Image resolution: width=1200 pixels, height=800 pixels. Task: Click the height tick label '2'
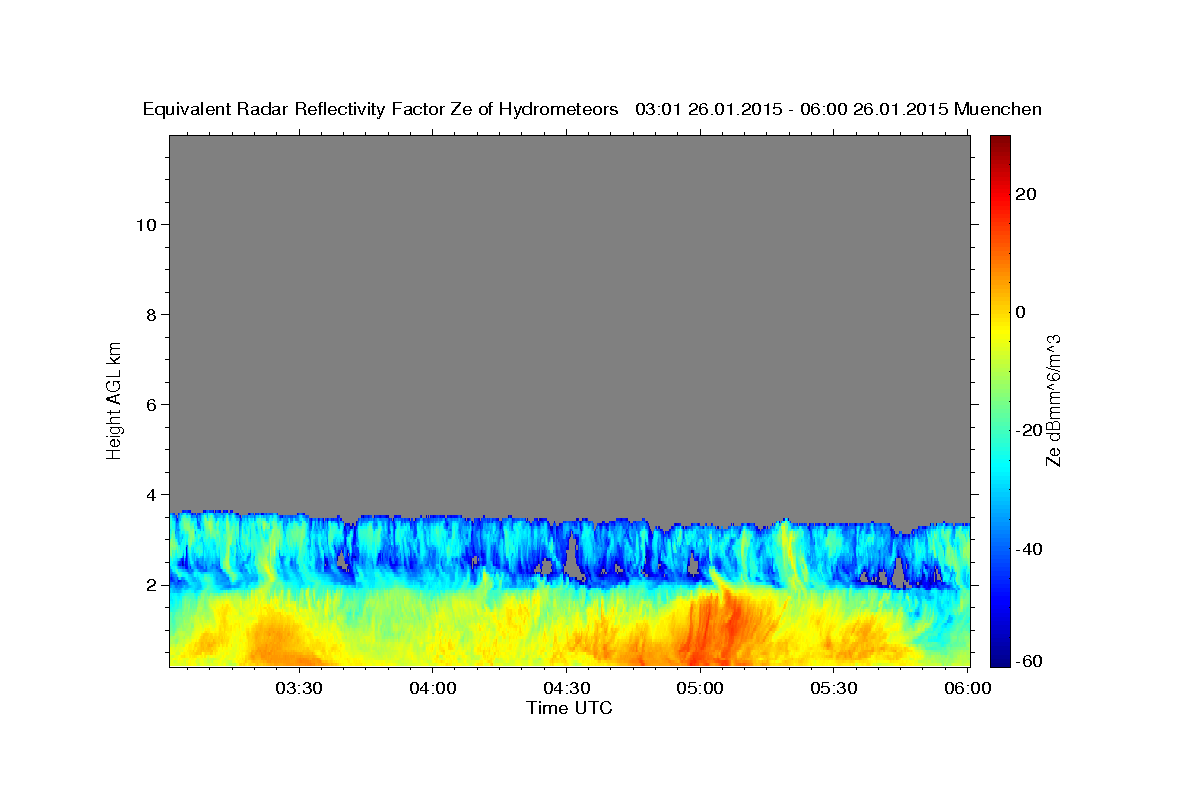point(150,584)
